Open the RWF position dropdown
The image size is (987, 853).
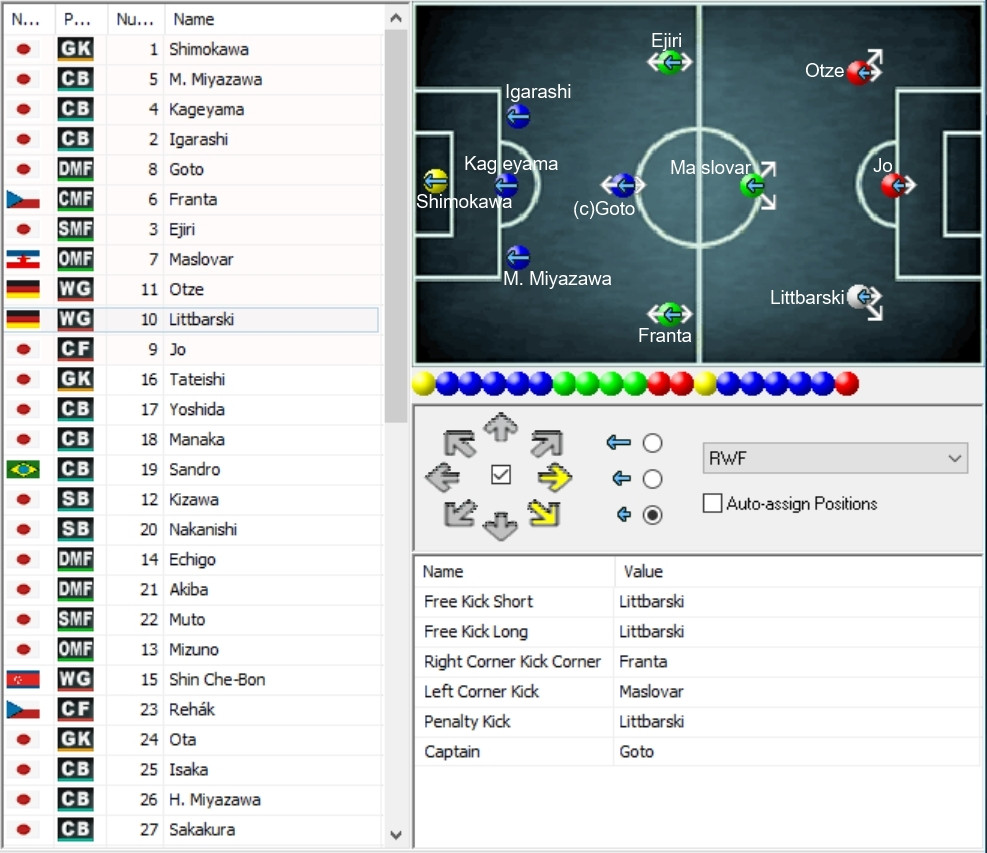(835, 458)
